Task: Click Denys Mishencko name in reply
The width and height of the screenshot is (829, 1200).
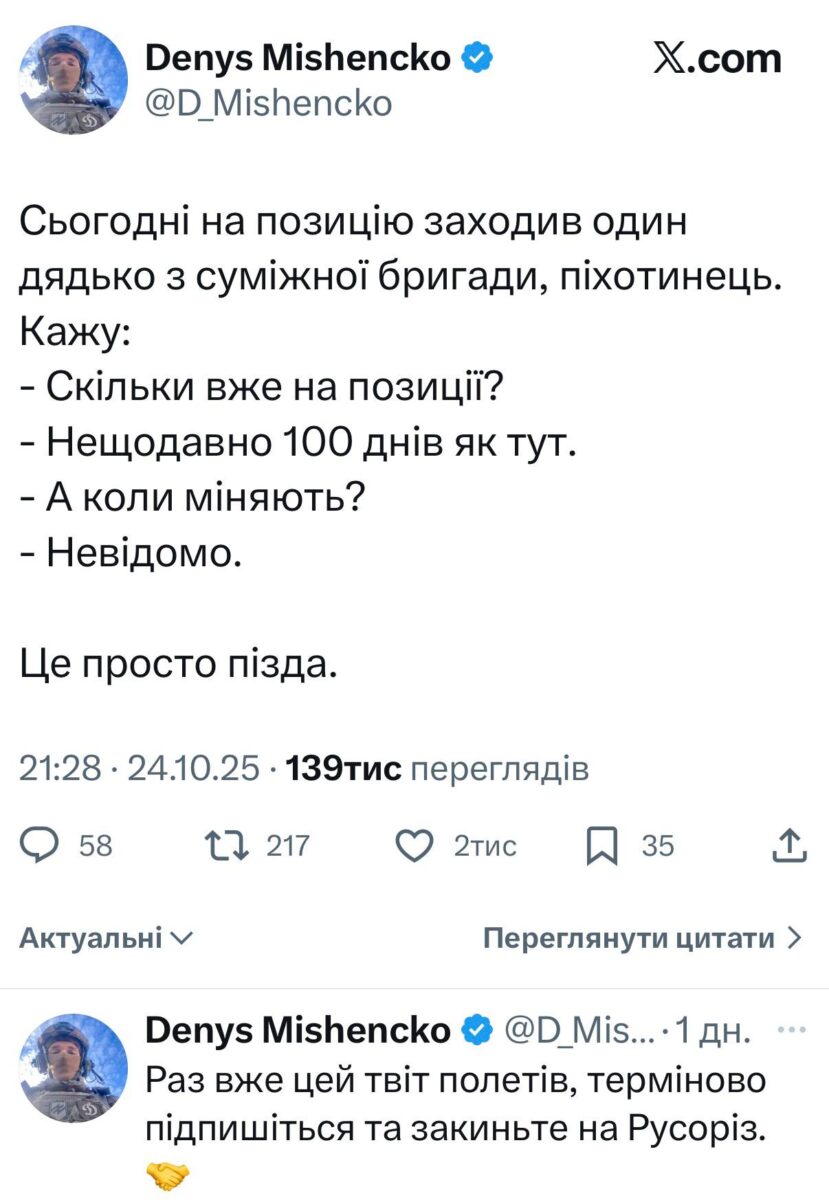Action: (298, 1030)
